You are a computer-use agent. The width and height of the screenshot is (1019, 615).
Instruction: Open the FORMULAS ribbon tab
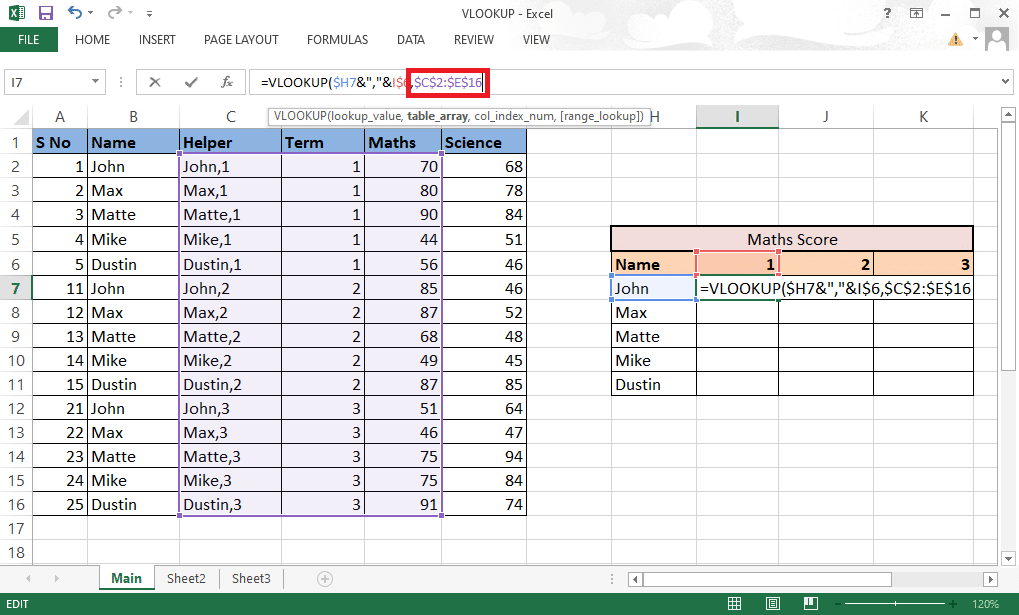pos(337,40)
